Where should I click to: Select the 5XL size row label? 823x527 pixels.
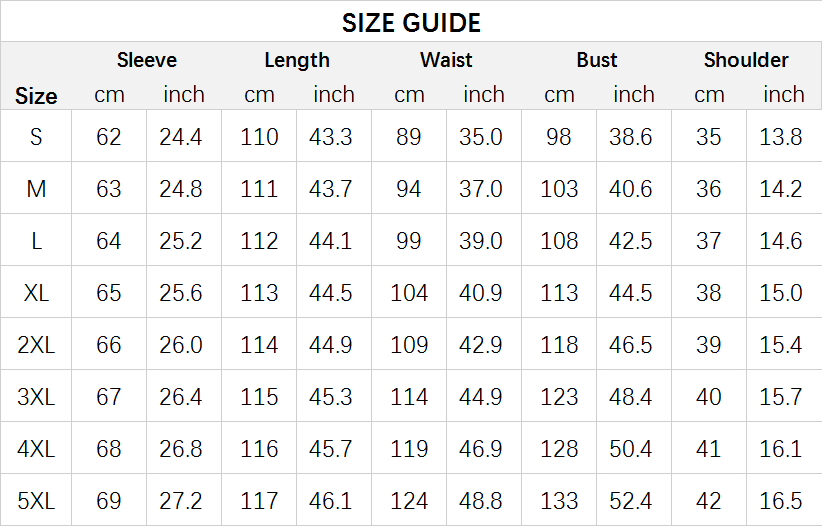pos(36,501)
